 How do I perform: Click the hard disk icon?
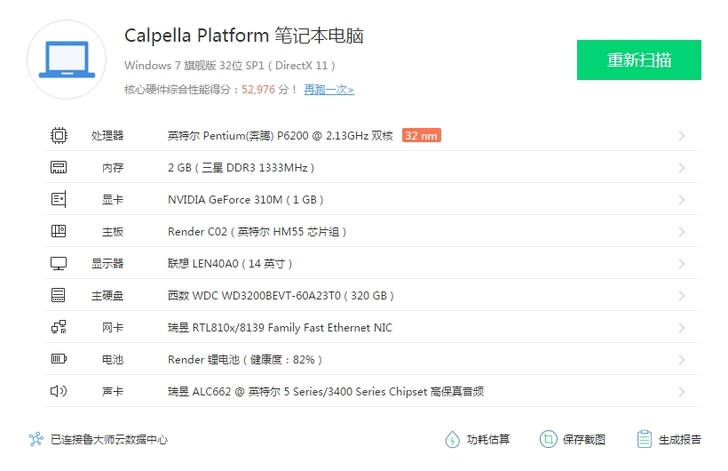coord(58,295)
